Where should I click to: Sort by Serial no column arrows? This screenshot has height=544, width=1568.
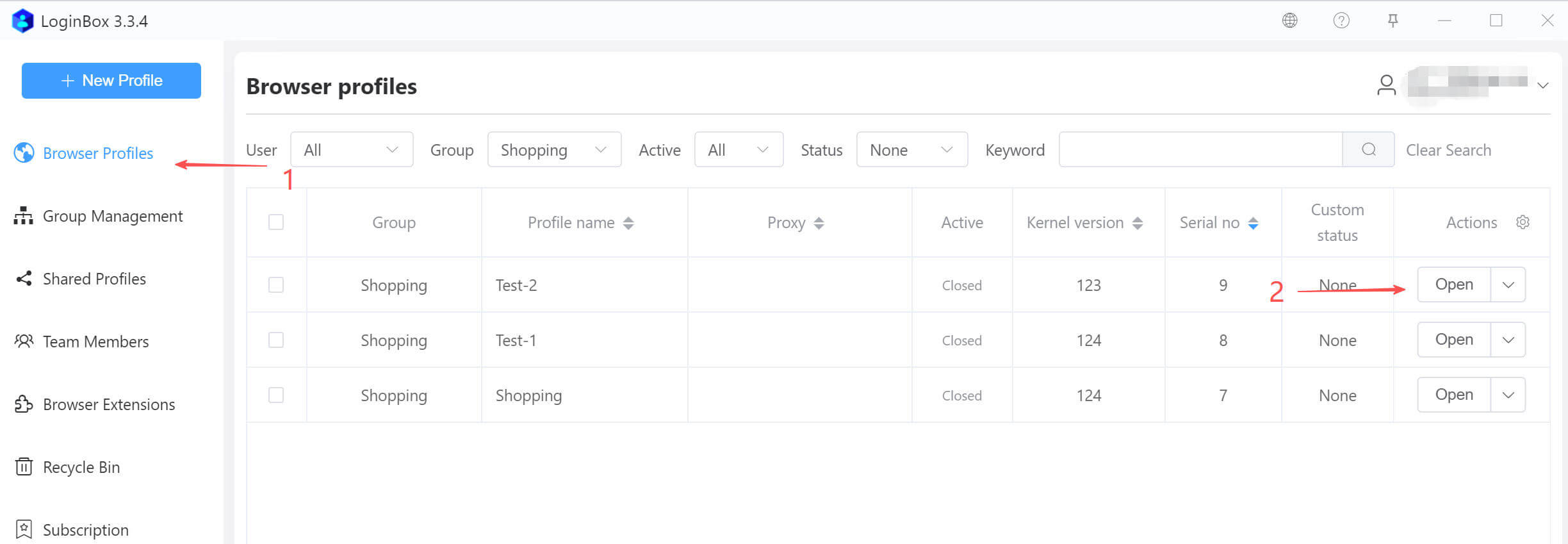[1253, 223]
